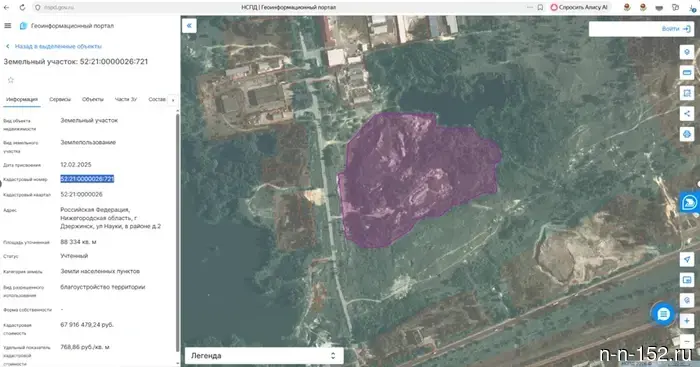Open the Информация tab
700x367 pixels.
pyautogui.click(x=22, y=100)
